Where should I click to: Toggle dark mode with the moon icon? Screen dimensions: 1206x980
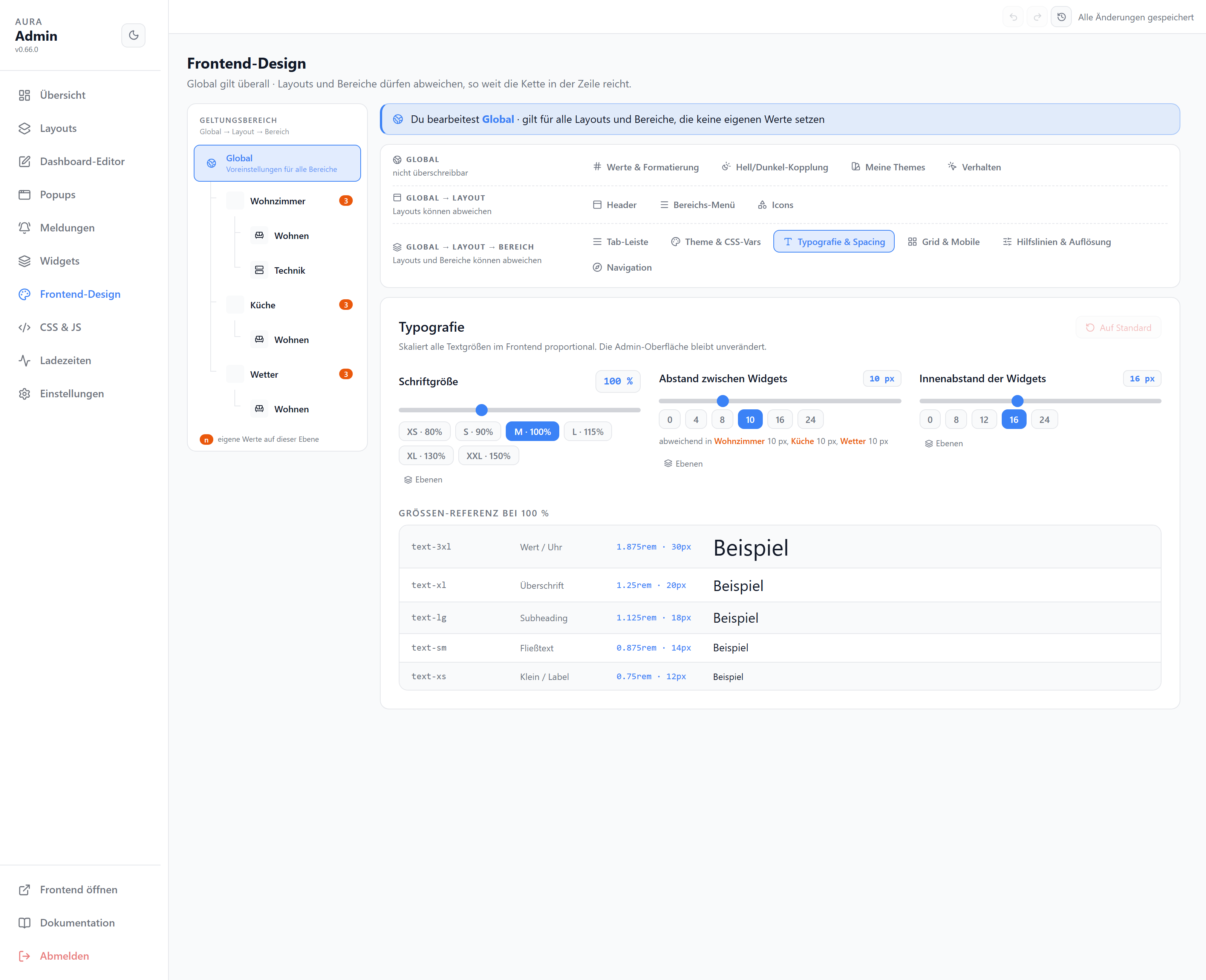(133, 35)
